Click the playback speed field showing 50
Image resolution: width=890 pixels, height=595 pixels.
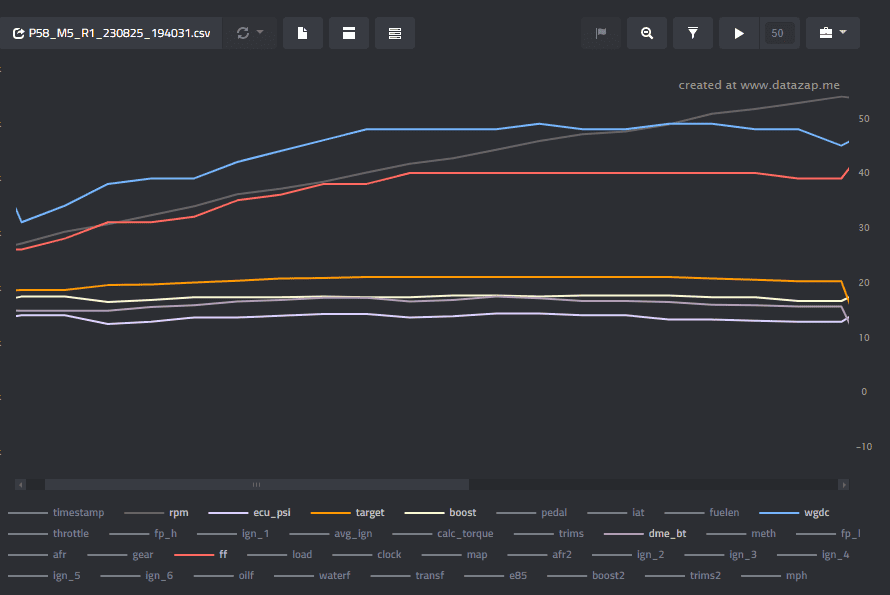(779, 33)
